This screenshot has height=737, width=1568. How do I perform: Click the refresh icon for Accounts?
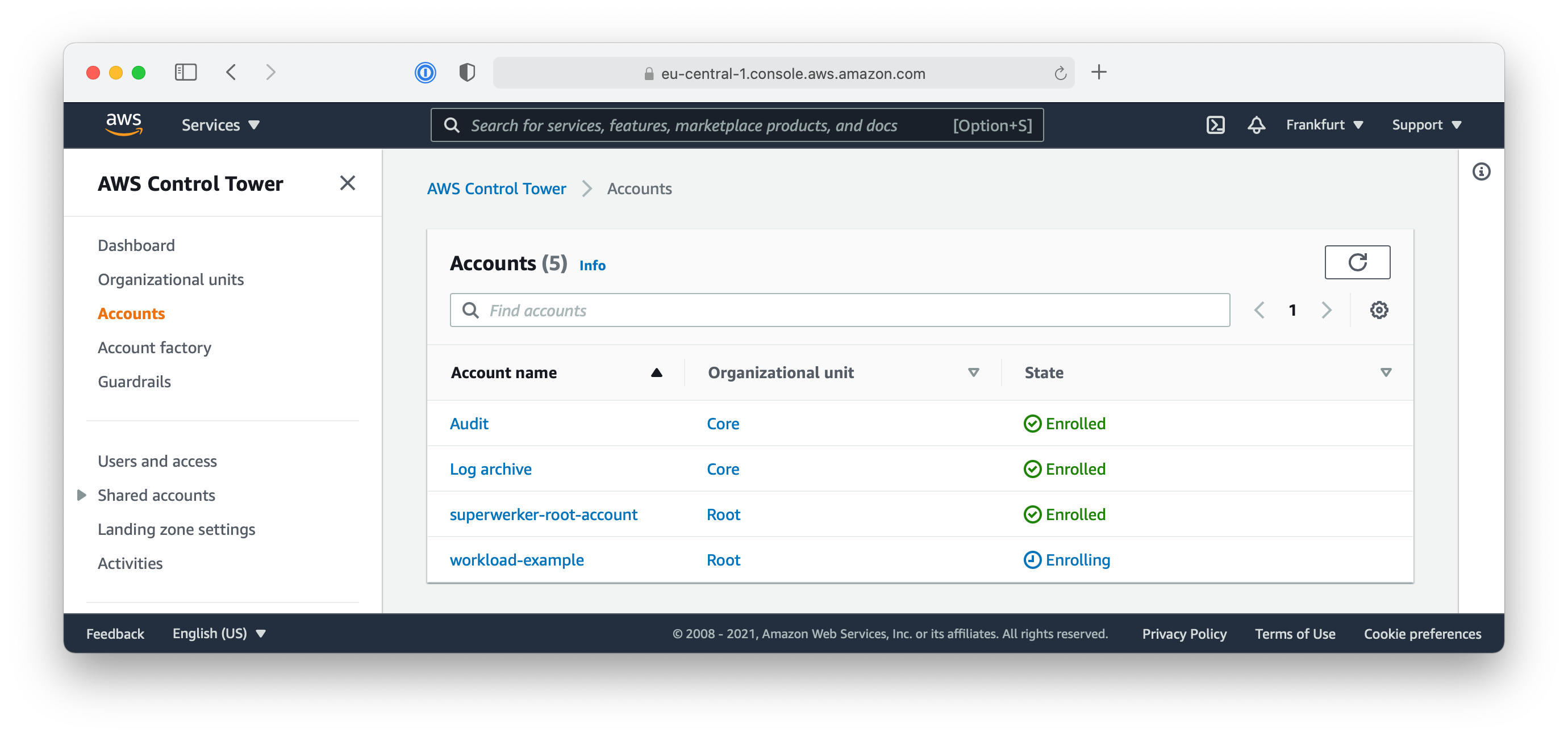tap(1357, 262)
